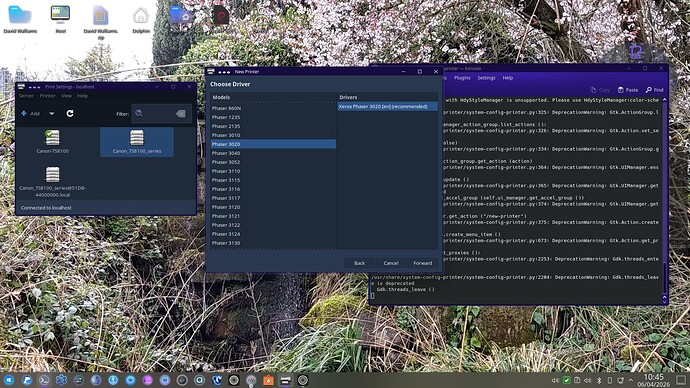This screenshot has height=388, width=690.
Task: Open the Printer menu in Print Settings
Action: [48, 95]
